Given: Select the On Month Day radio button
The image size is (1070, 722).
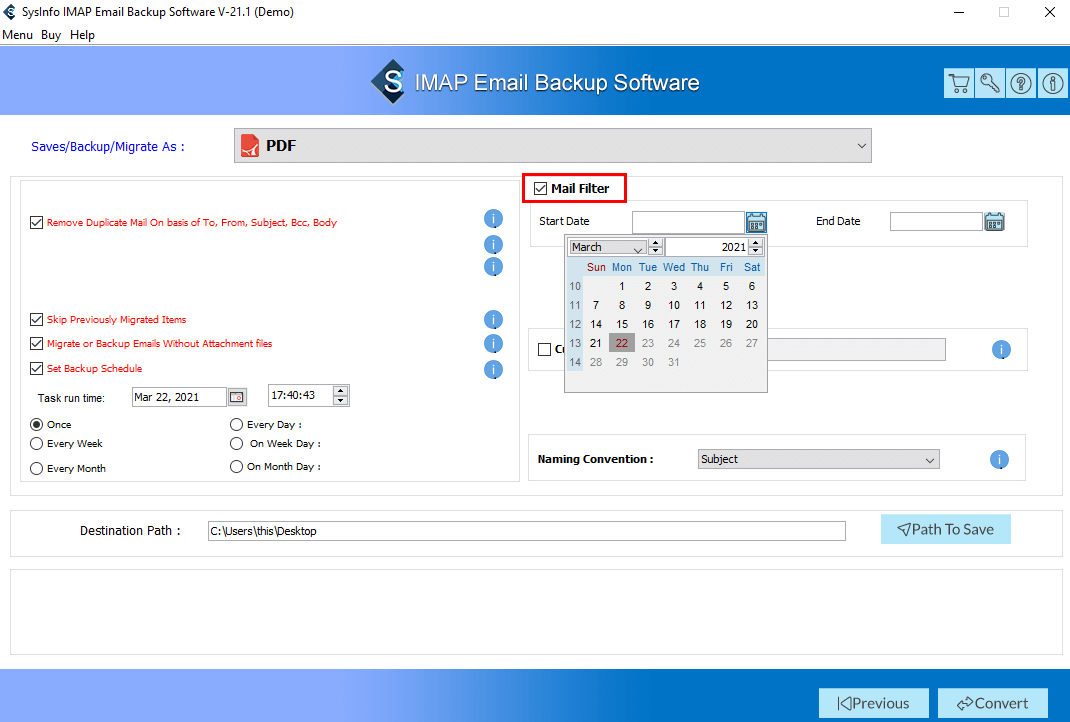Looking at the screenshot, I should tap(237, 467).
